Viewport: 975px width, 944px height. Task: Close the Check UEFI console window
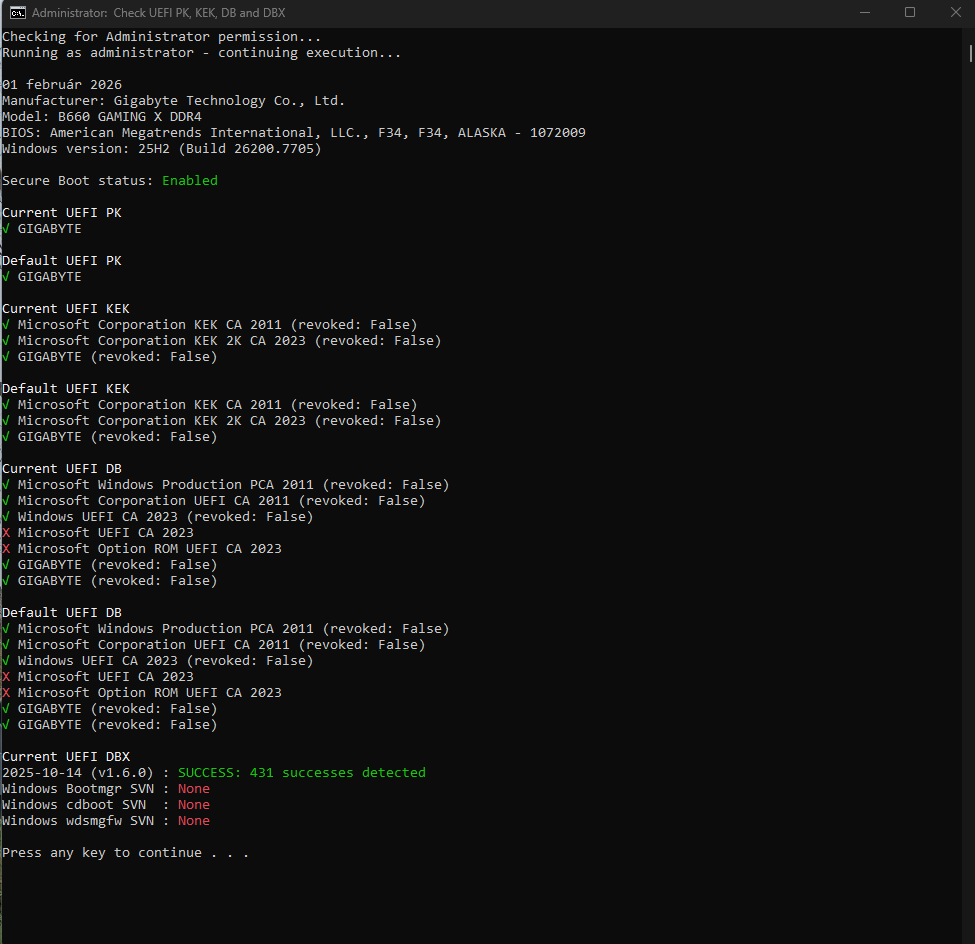955,12
